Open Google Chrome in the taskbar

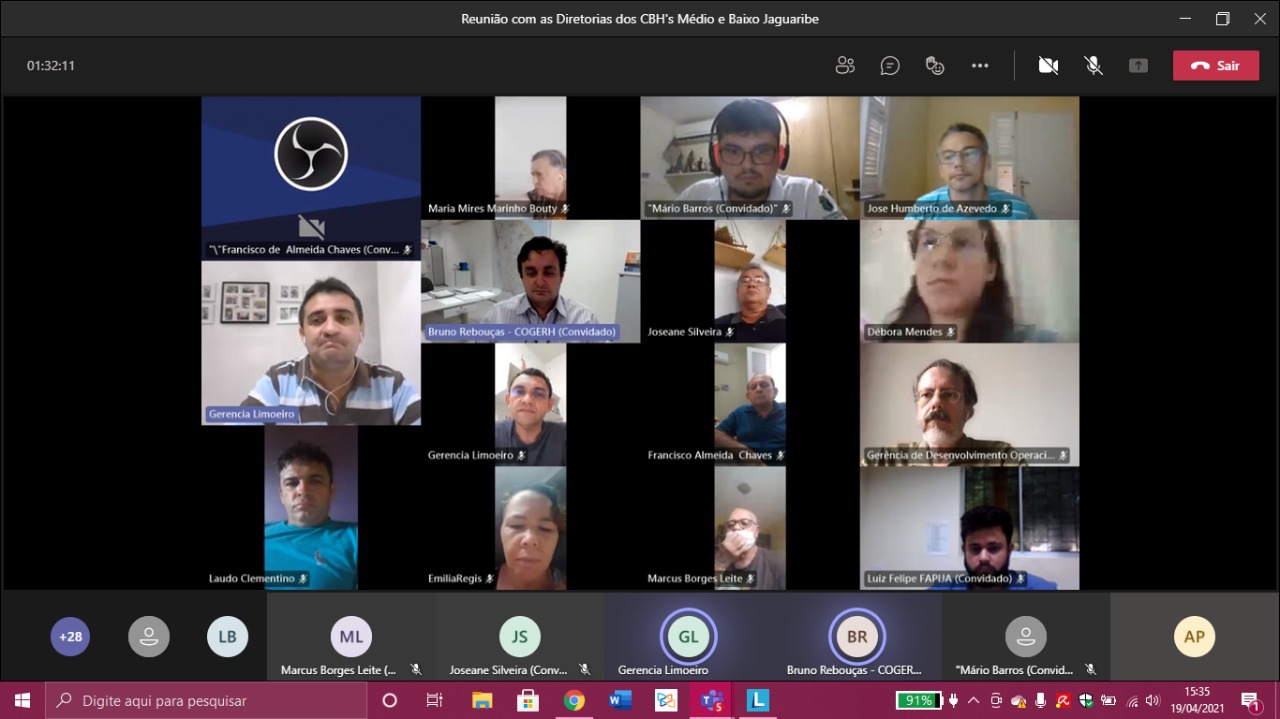coord(574,700)
